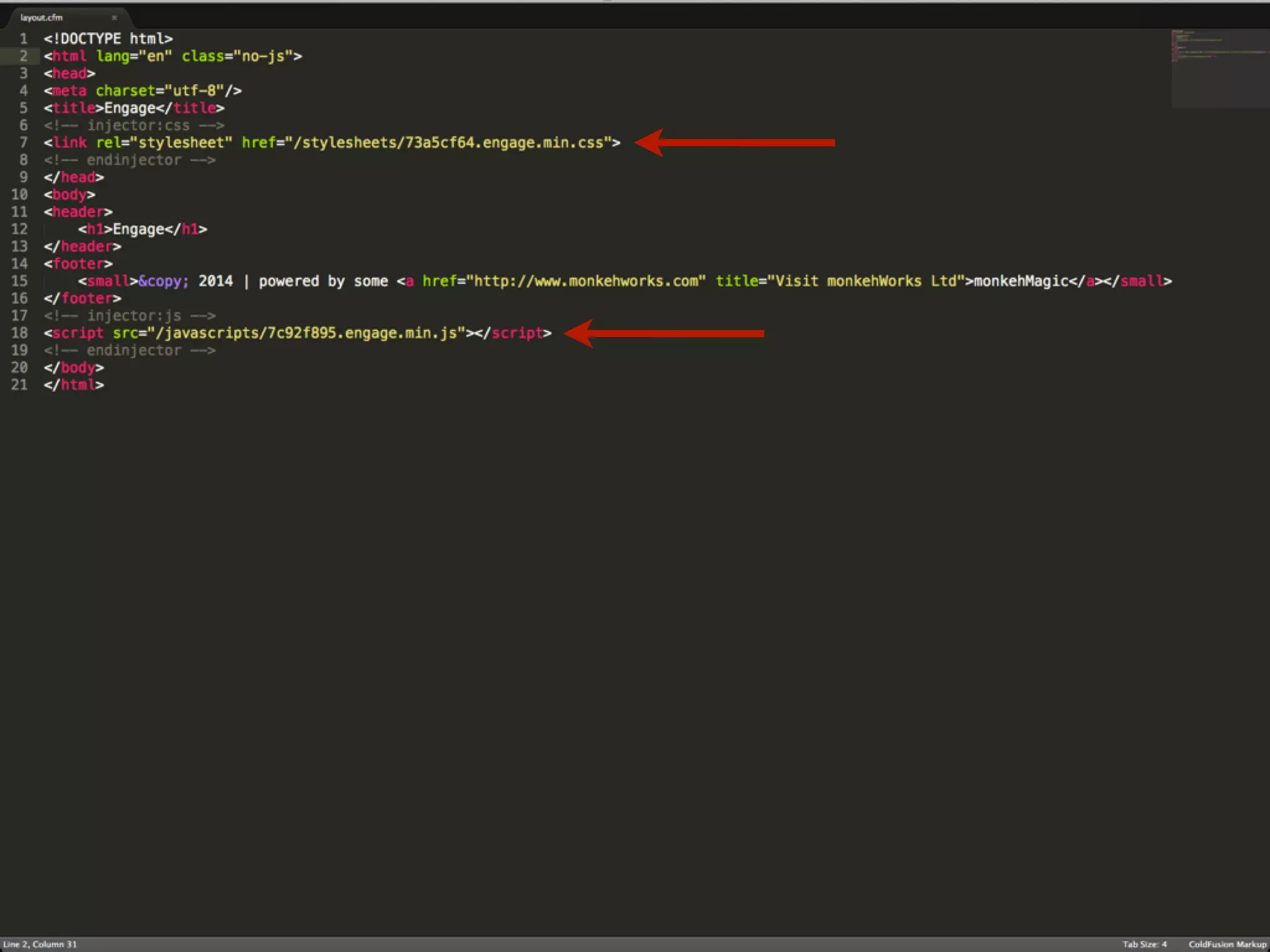Click the h1 Engage heading line
This screenshot has height=952, width=1270.
[142, 229]
